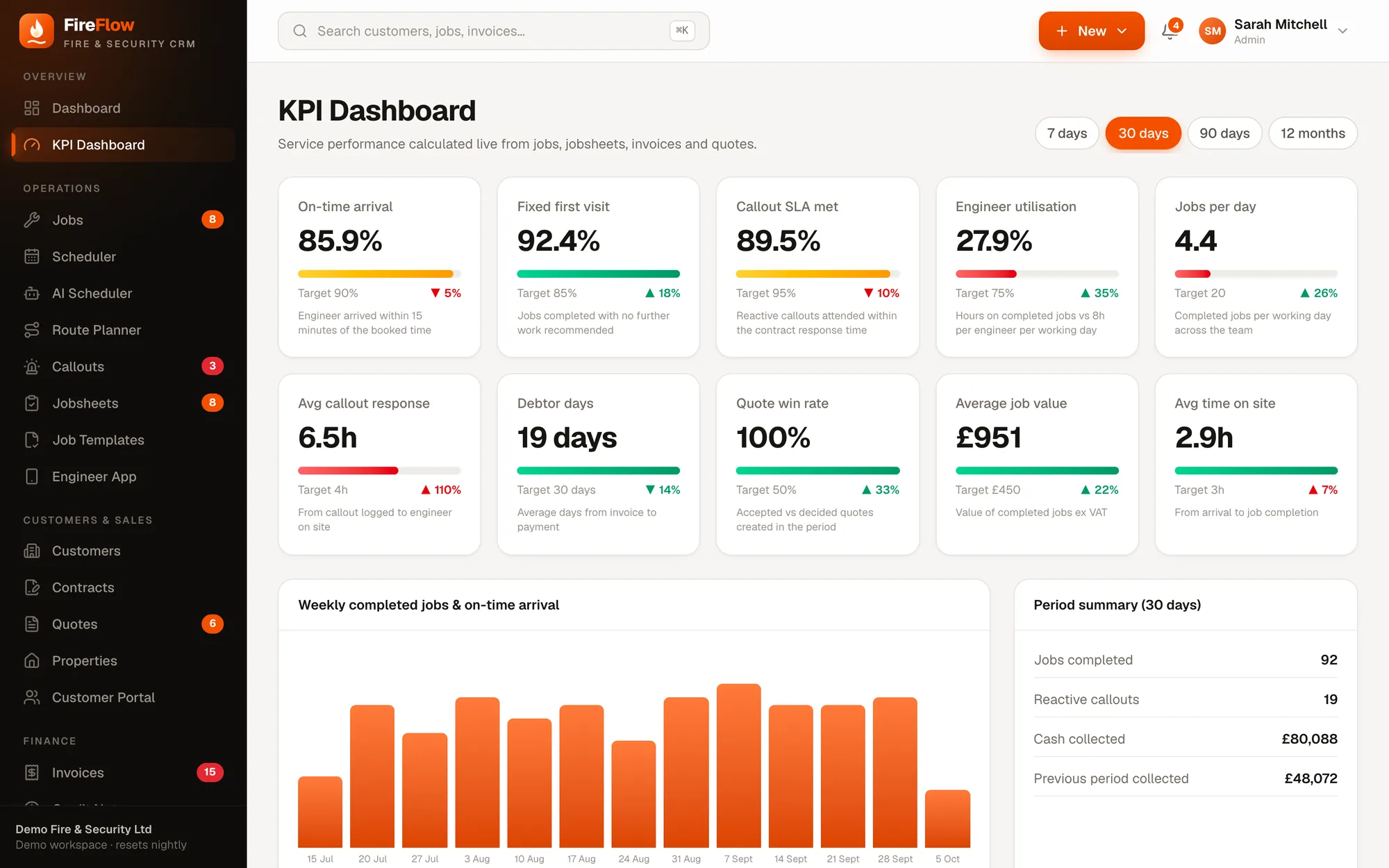Click the Customers building icon
1389x868 pixels.
[32, 551]
